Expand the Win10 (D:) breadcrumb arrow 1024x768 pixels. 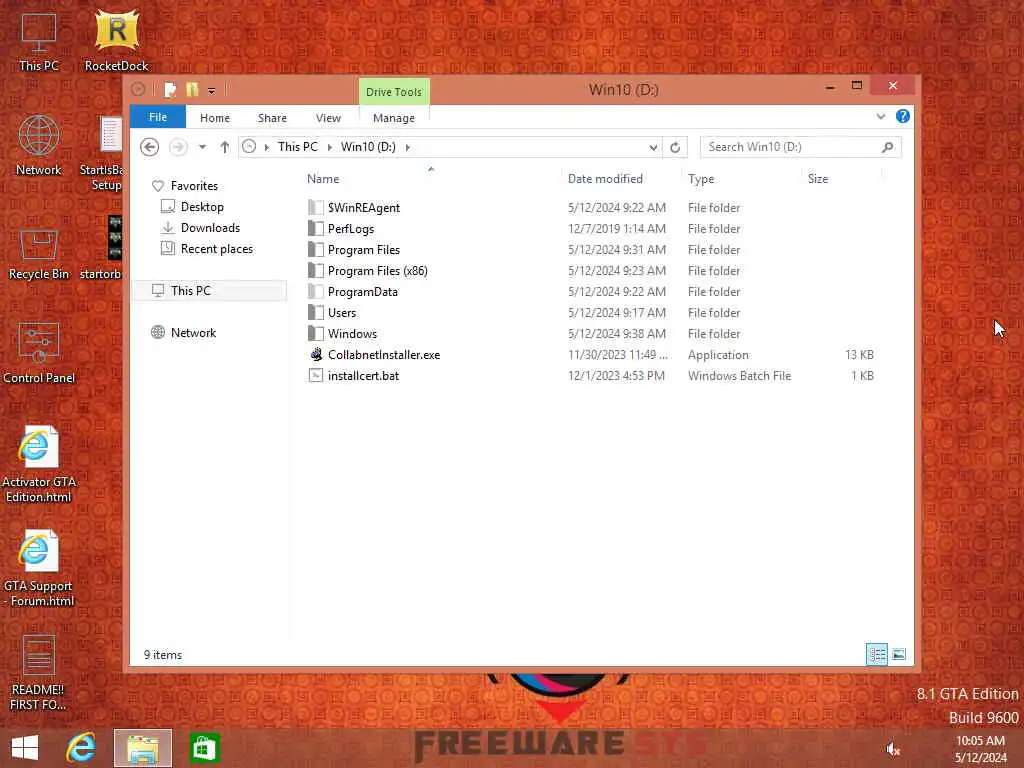tap(408, 148)
